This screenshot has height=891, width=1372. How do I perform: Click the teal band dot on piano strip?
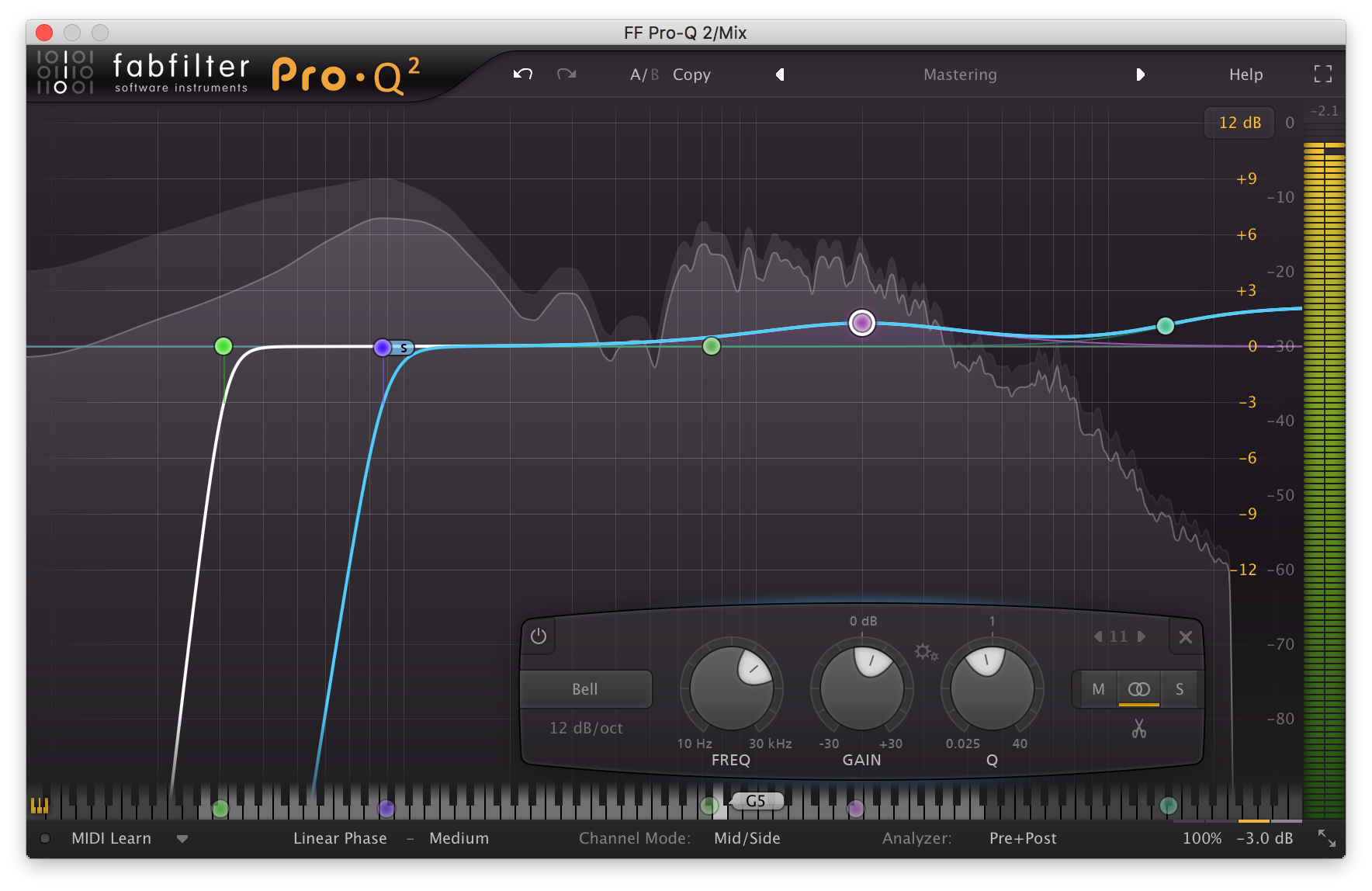(1168, 806)
